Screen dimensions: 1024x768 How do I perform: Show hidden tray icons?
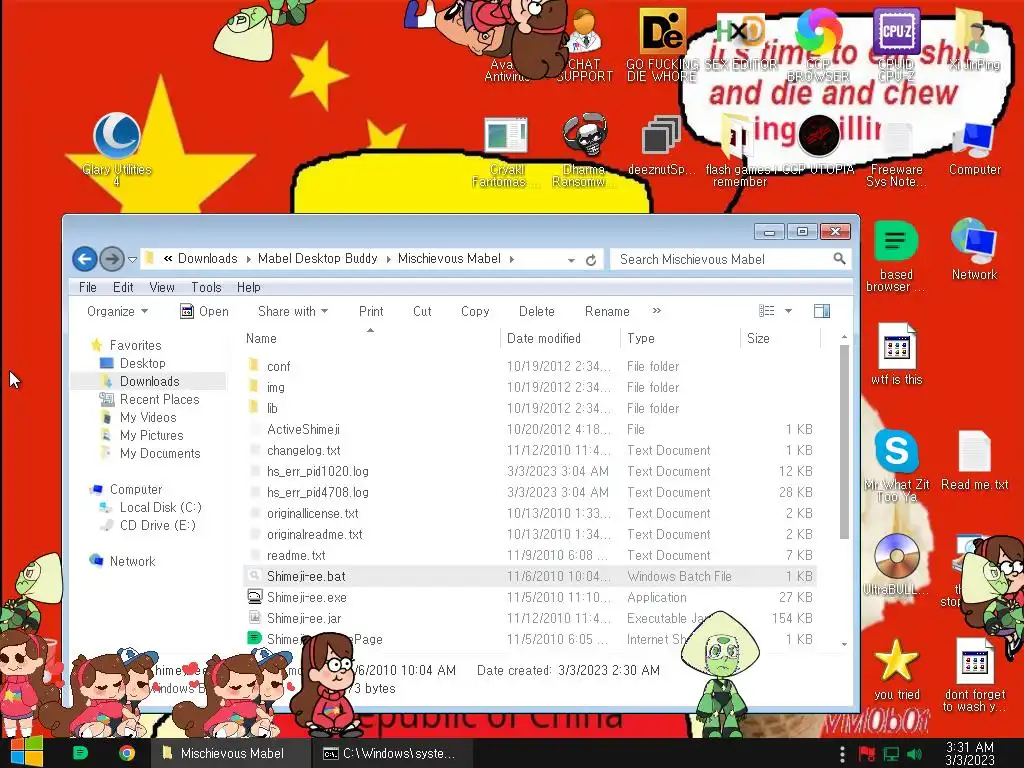842,754
